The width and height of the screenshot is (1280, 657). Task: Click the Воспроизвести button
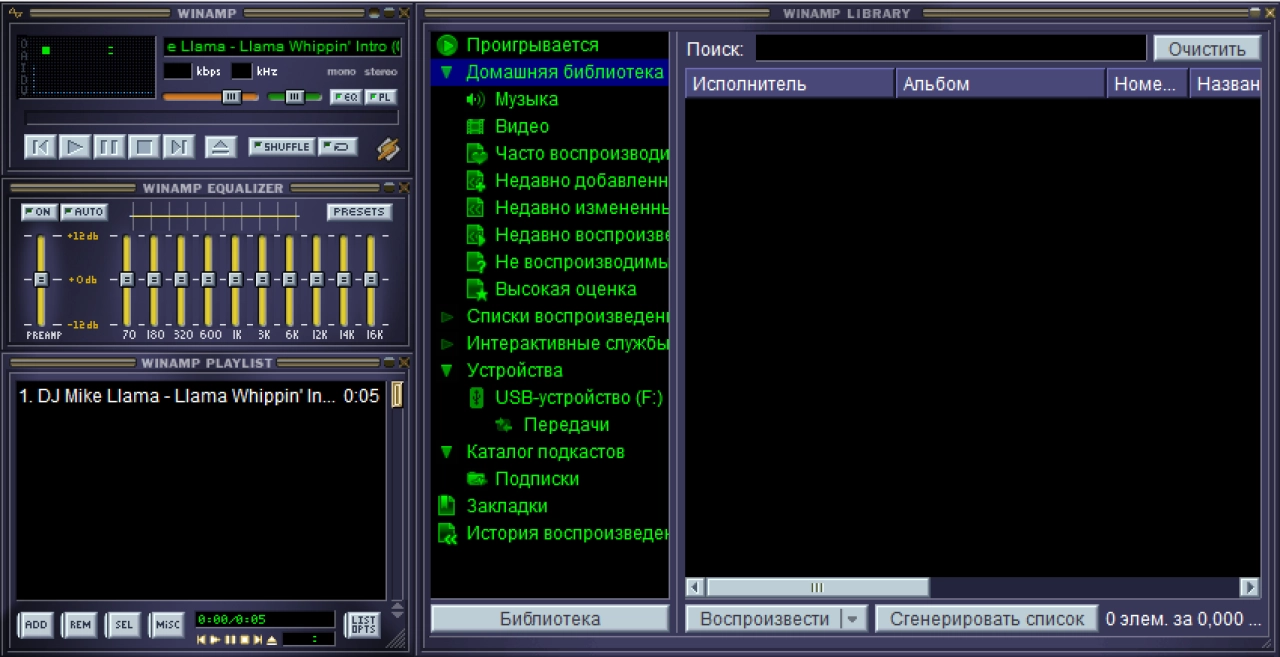764,619
